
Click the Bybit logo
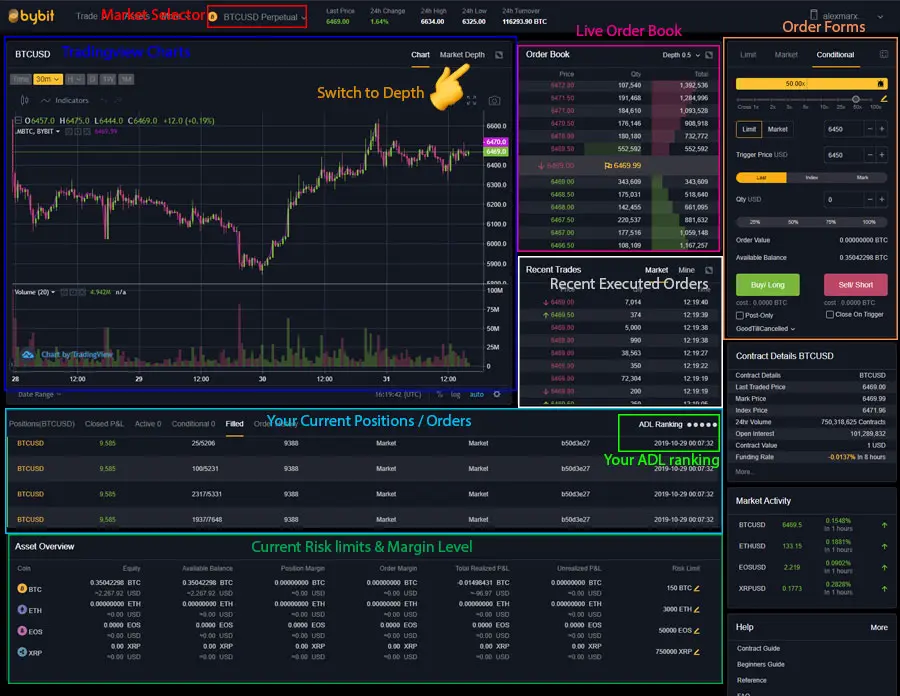pyautogui.click(x=32, y=16)
